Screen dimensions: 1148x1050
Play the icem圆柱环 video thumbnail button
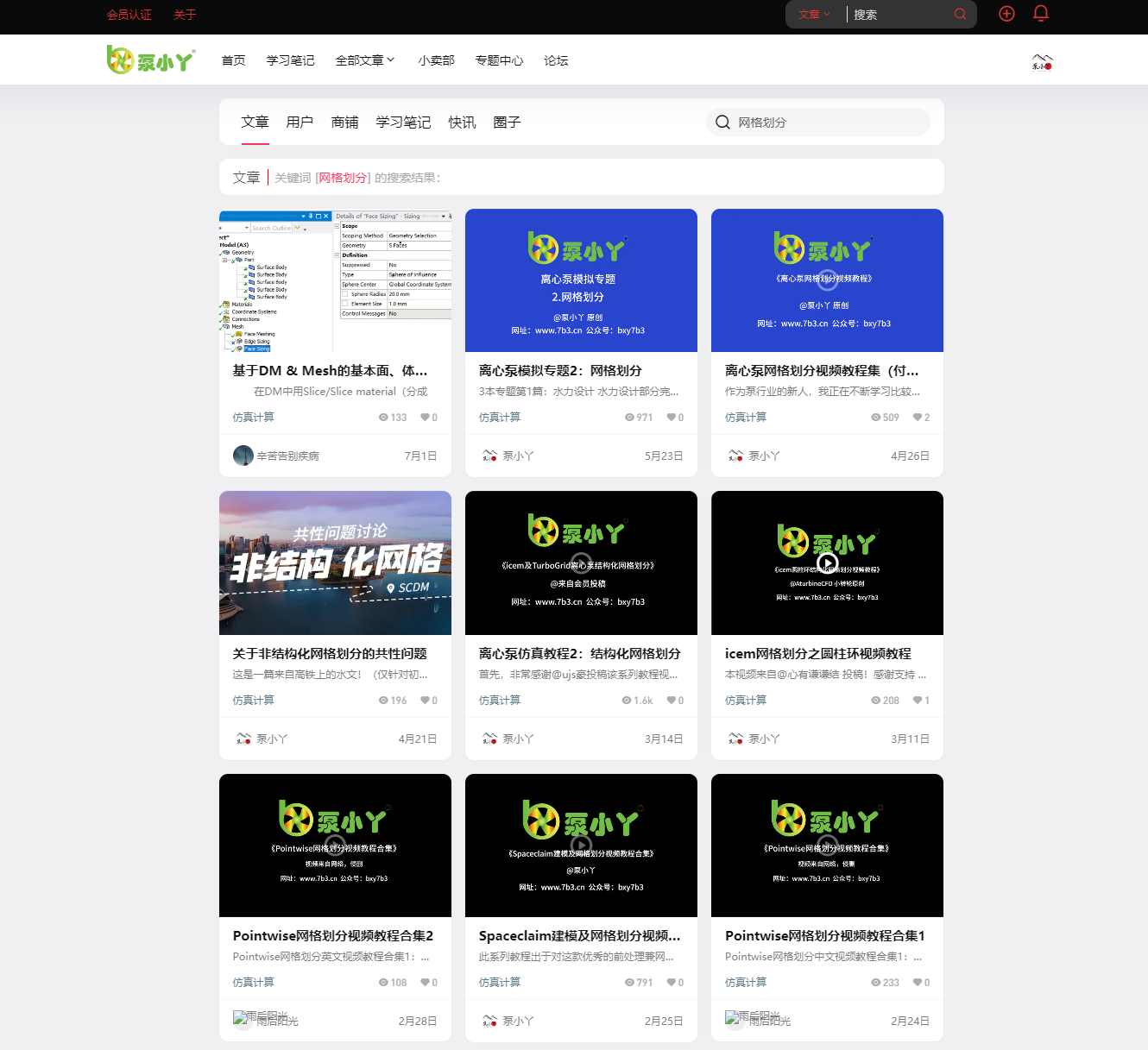point(827,563)
